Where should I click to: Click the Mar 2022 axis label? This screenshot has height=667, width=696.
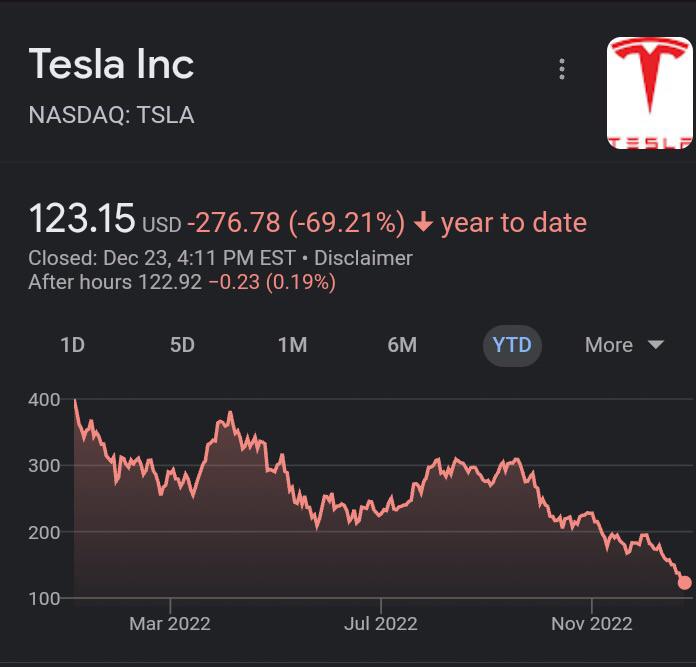click(170, 623)
